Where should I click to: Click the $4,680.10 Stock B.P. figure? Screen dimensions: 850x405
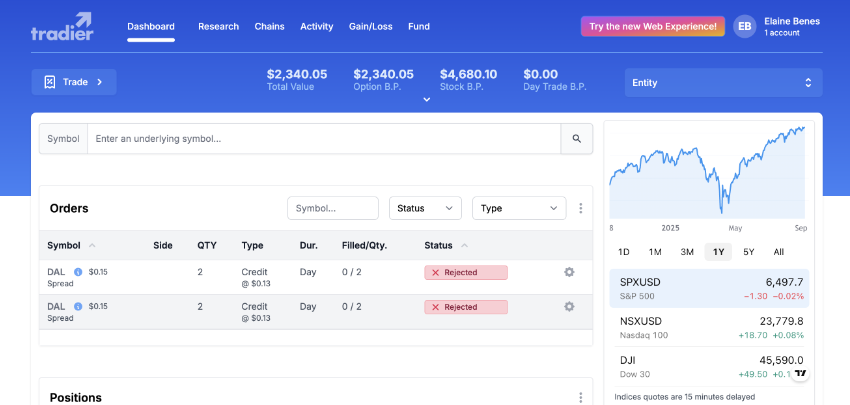click(x=468, y=74)
